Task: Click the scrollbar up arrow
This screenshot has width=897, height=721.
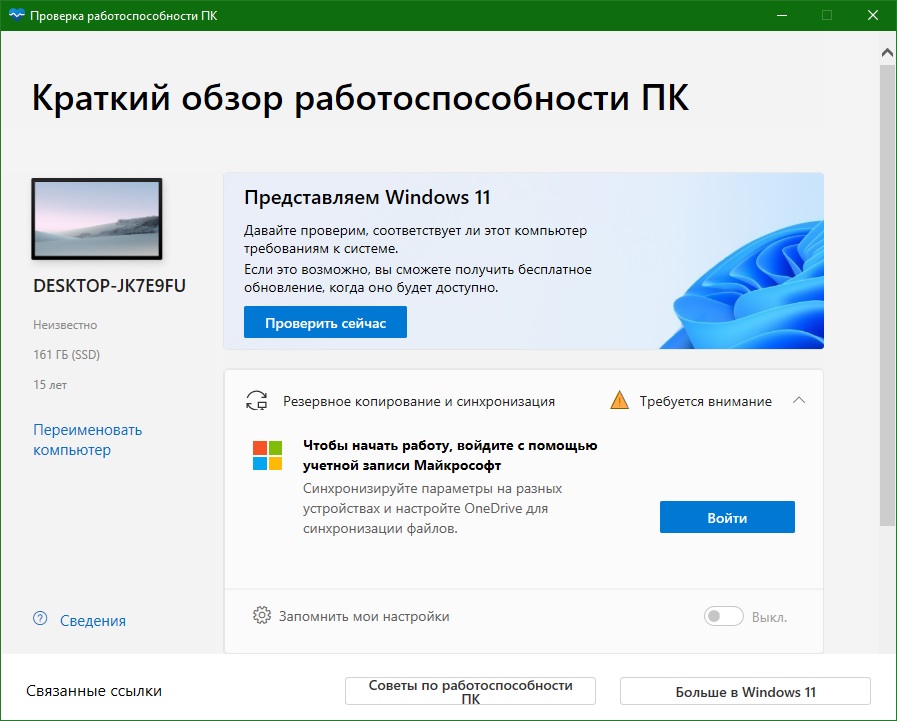Action: click(x=887, y=53)
